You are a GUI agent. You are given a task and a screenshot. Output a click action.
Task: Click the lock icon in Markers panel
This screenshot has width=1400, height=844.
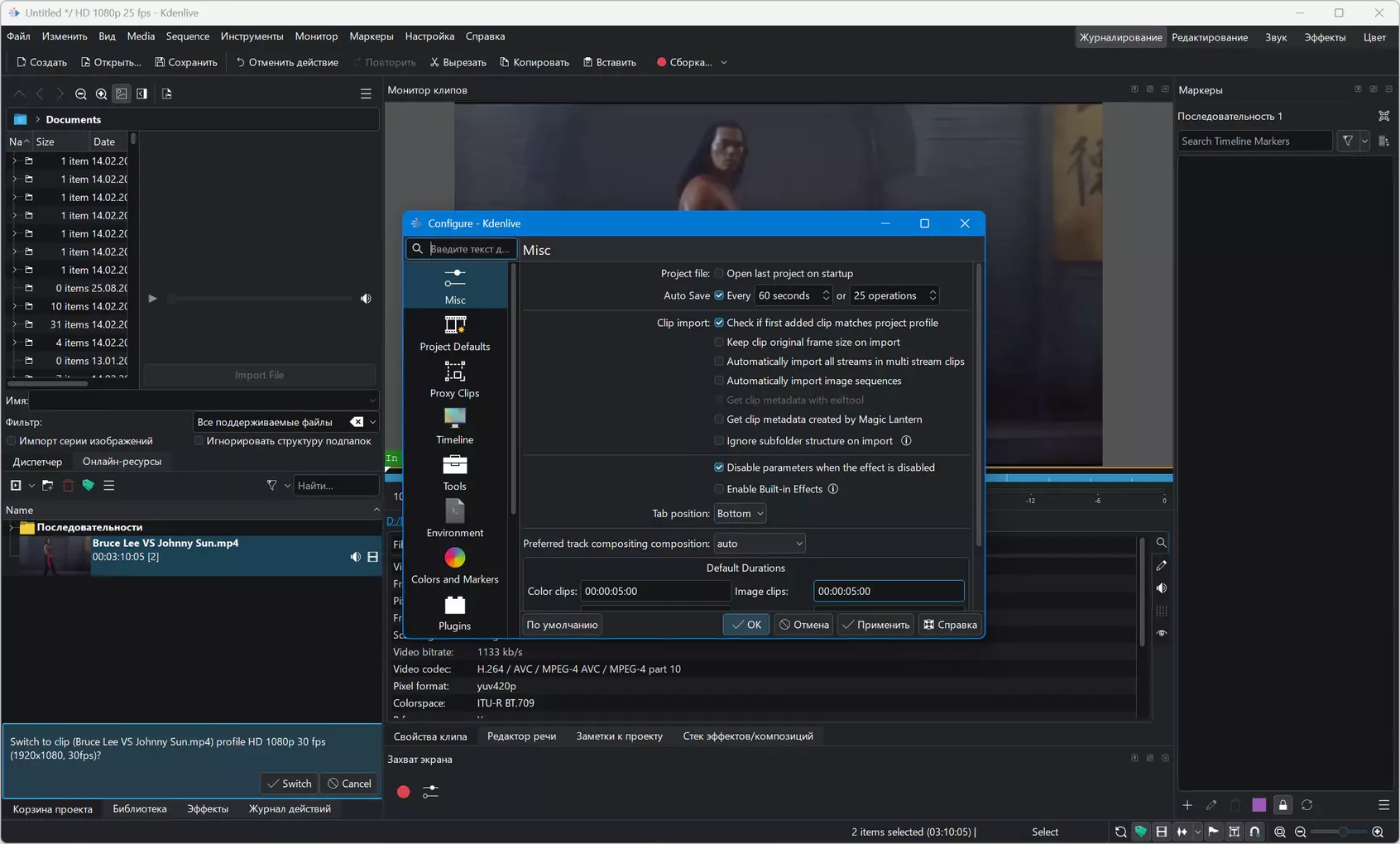point(1283,805)
